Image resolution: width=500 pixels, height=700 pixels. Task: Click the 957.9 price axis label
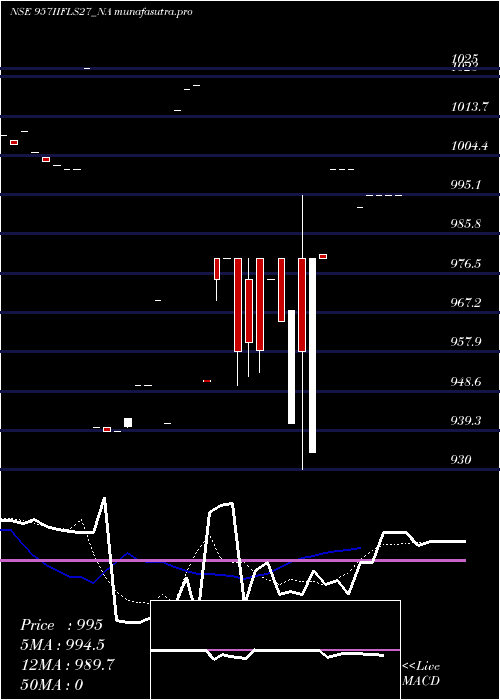click(466, 342)
